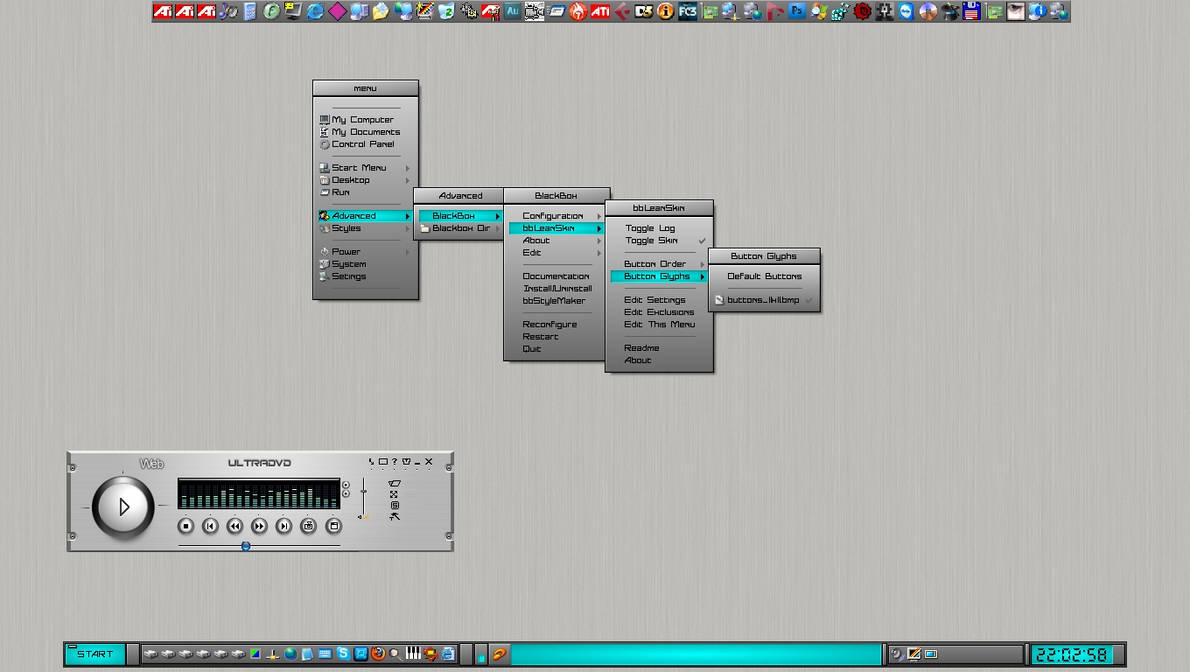1190x672 pixels.
Task: Click the help question mark icon in UltraDVD
Action: coord(394,462)
